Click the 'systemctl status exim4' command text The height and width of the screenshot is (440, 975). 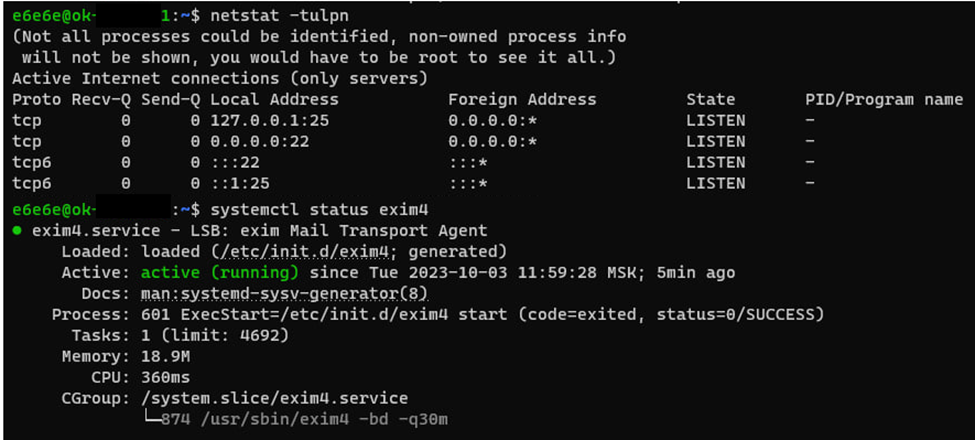click(320, 210)
